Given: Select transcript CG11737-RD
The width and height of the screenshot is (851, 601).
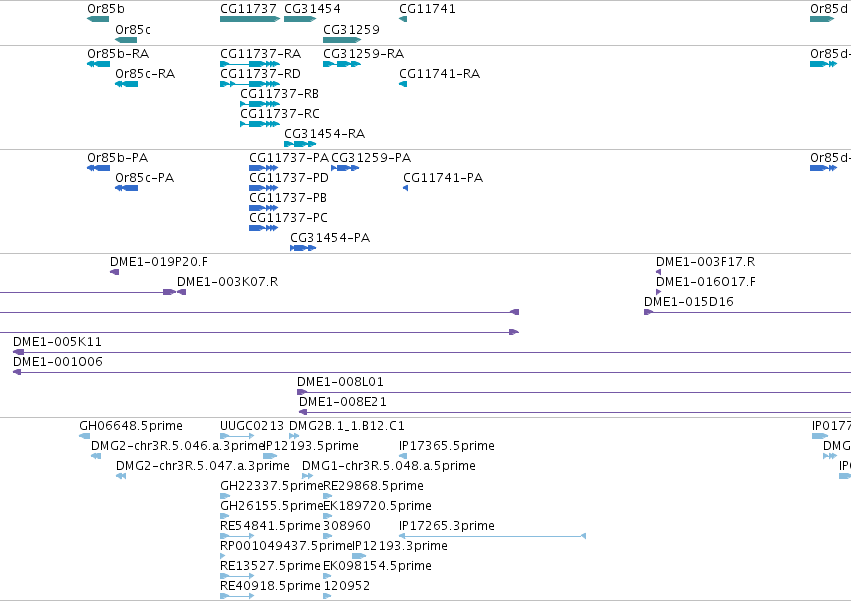Looking at the screenshot, I should [x=250, y=84].
